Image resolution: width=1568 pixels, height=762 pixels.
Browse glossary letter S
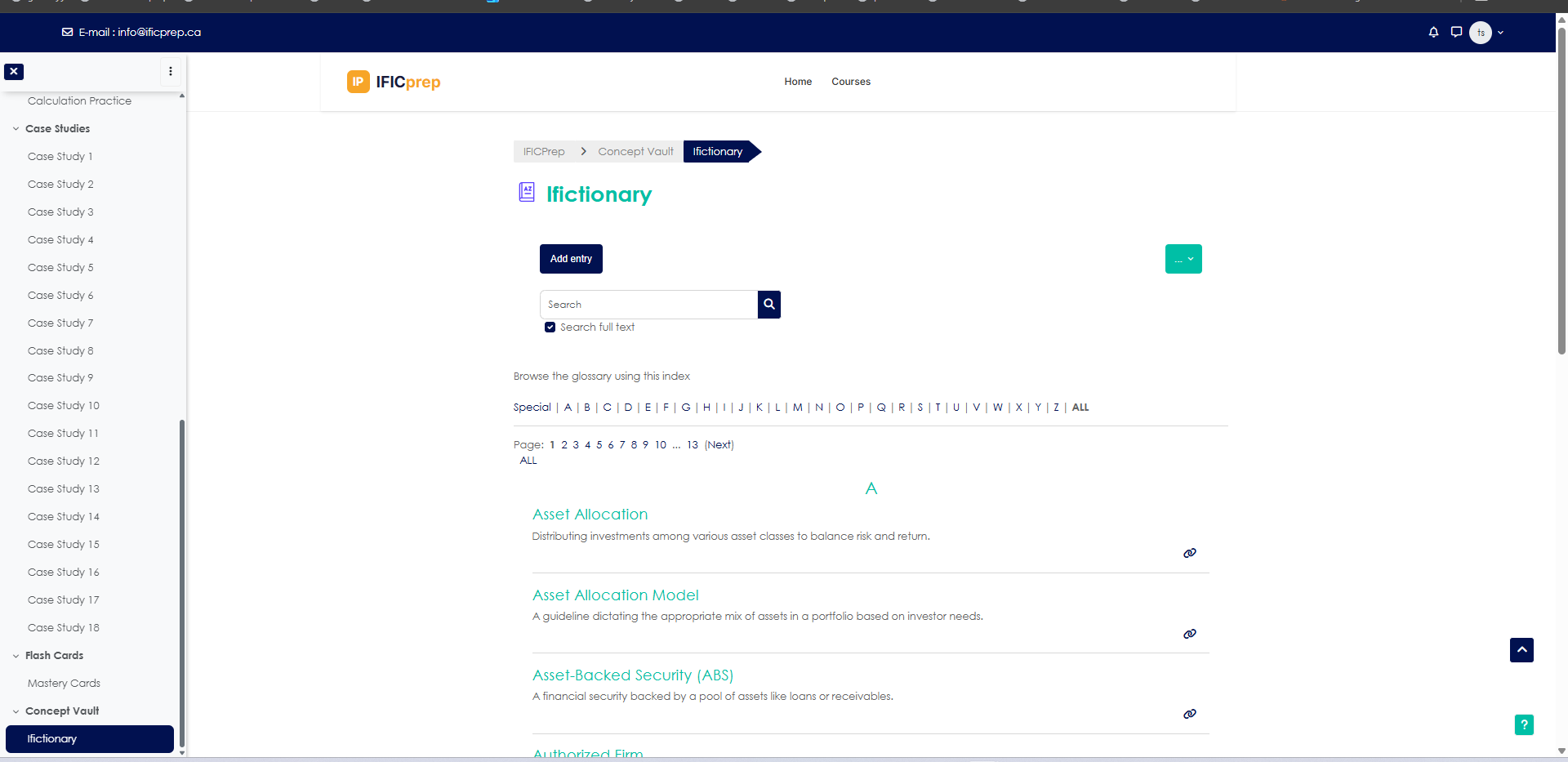coord(920,407)
